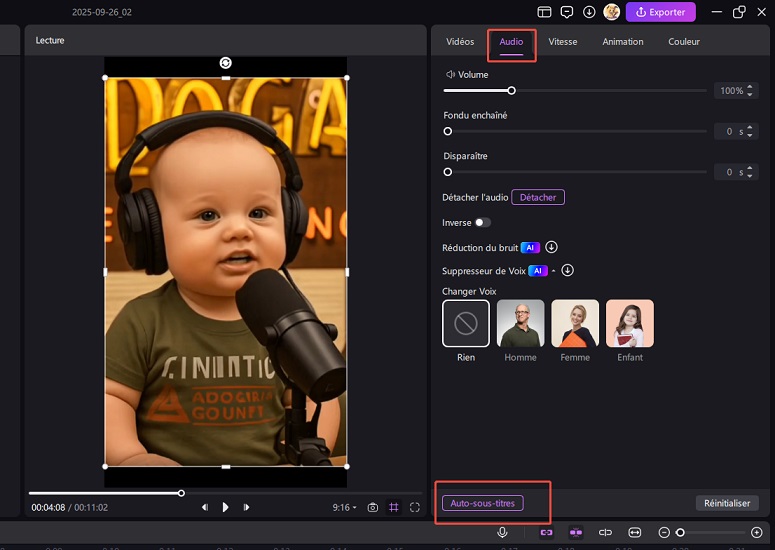The image size is (775, 550).
Task: Click the split clip icon
Action: [x=605, y=532]
